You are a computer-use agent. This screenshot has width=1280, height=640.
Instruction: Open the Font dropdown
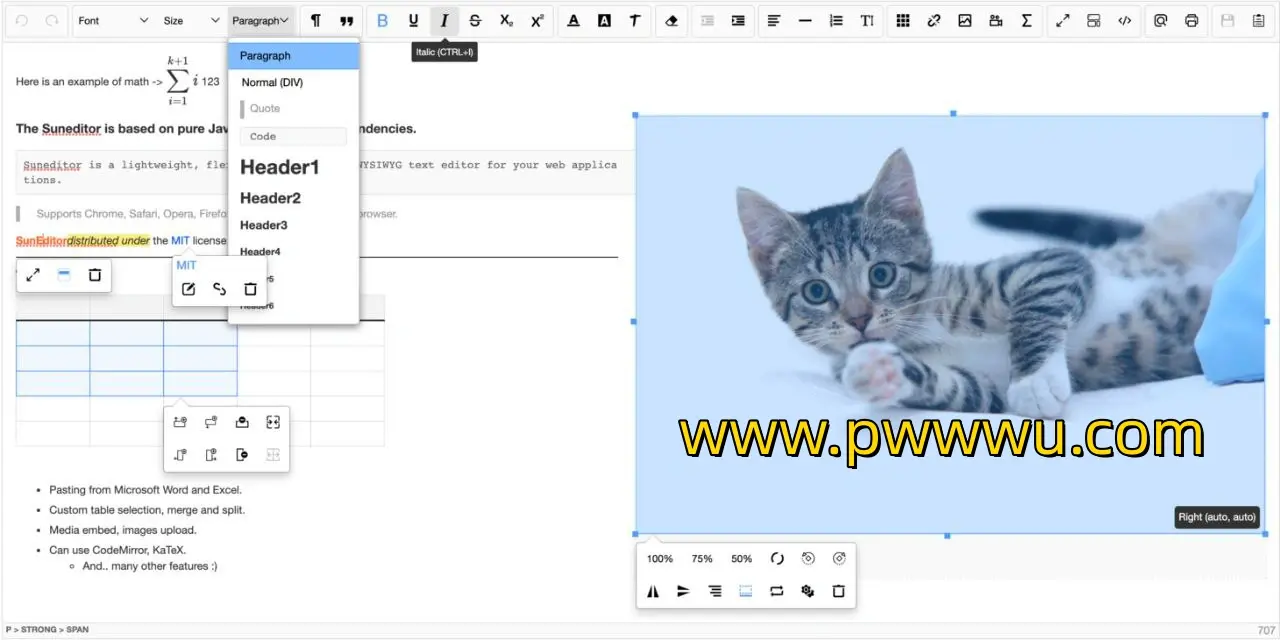(112, 21)
